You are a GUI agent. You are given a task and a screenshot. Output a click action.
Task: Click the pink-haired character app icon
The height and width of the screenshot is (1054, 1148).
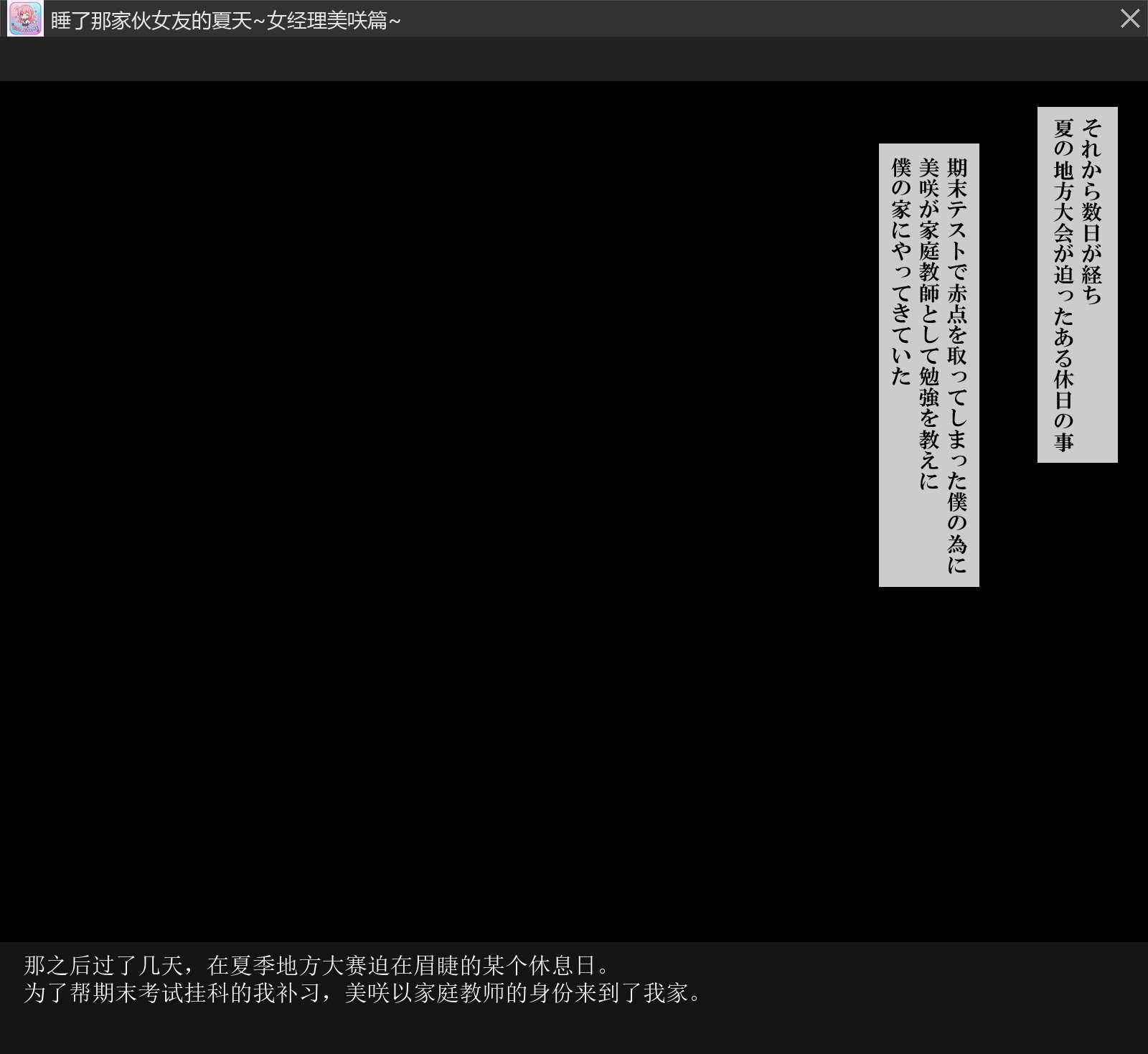(25, 19)
